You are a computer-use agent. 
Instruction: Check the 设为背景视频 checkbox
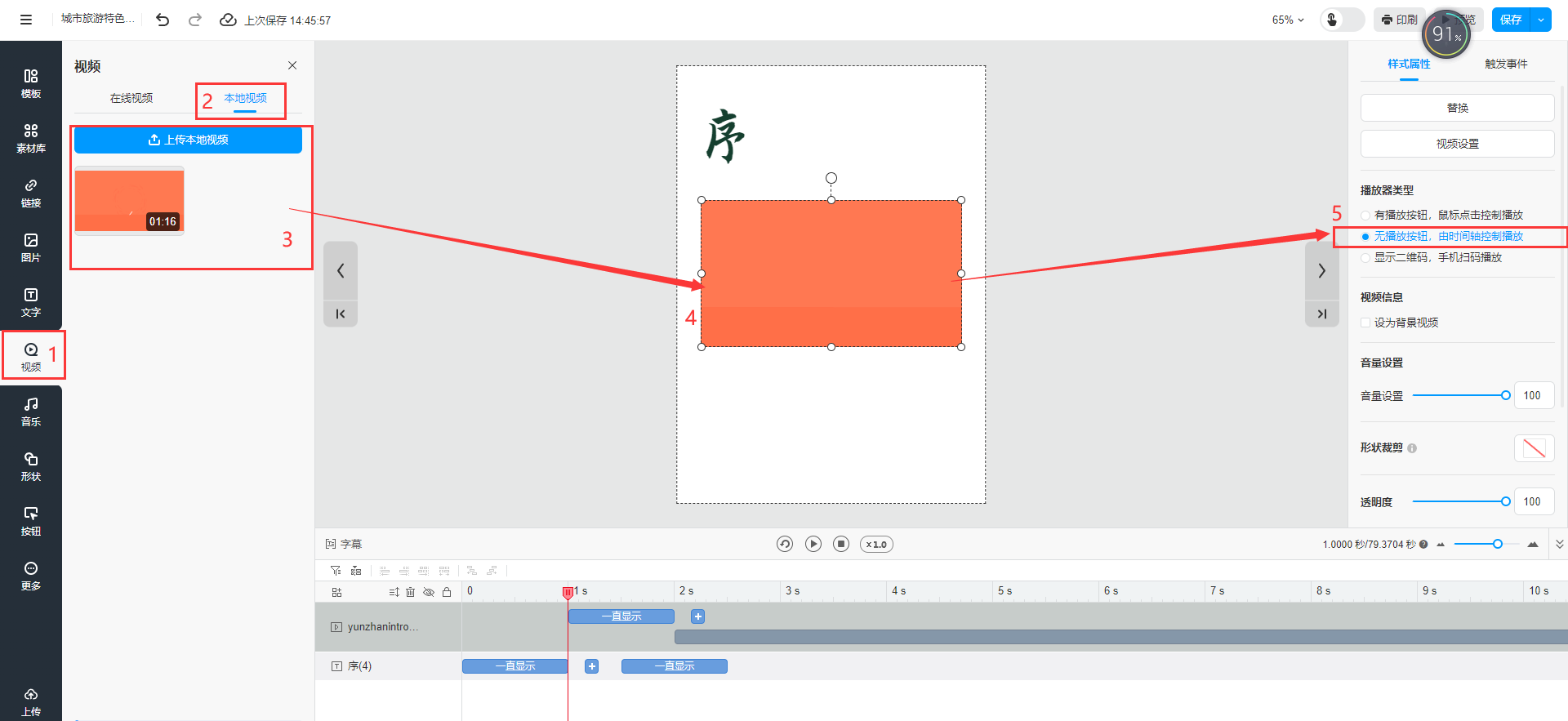pyautogui.click(x=1365, y=323)
